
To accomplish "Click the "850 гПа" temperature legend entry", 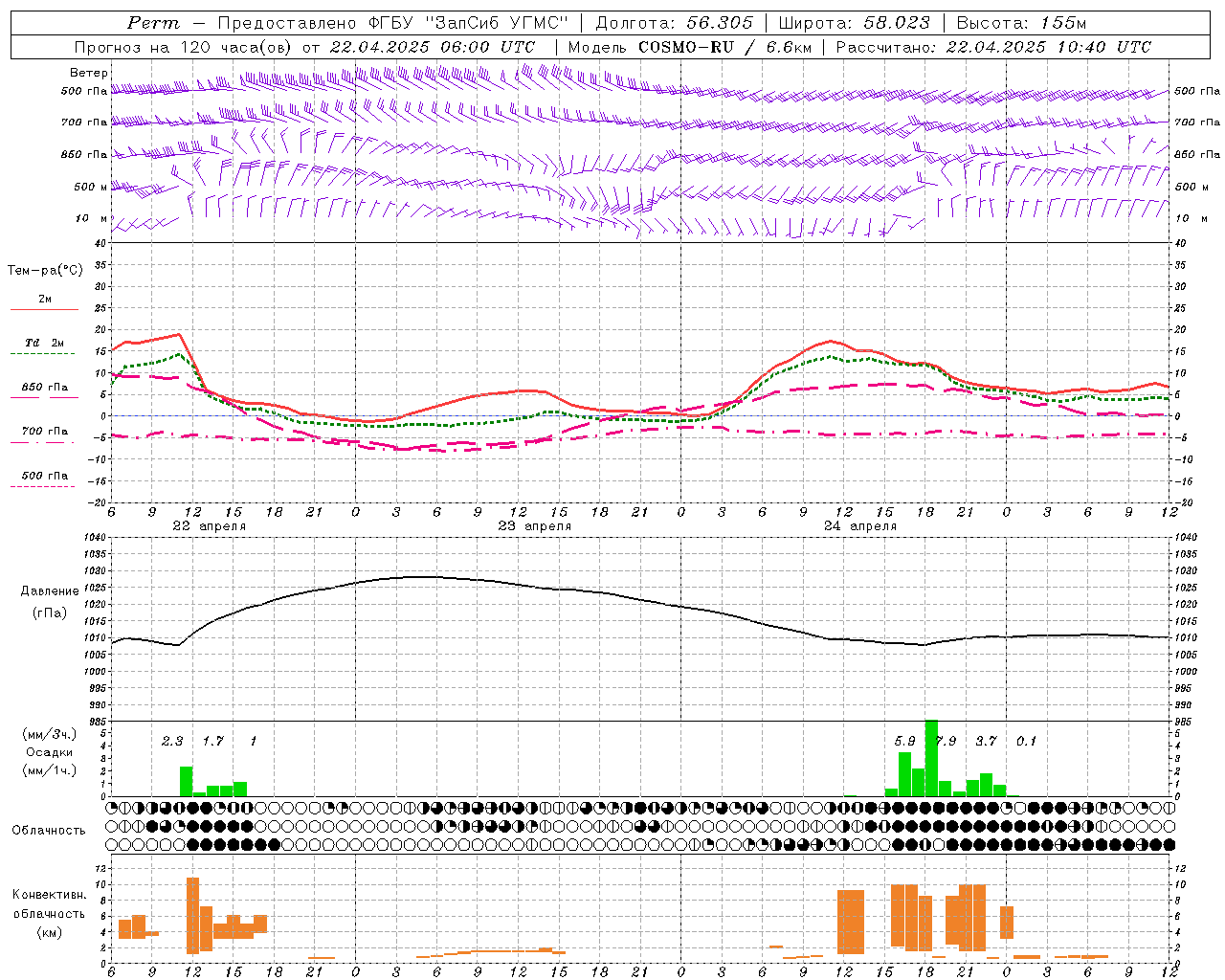I will click(x=44, y=388).
